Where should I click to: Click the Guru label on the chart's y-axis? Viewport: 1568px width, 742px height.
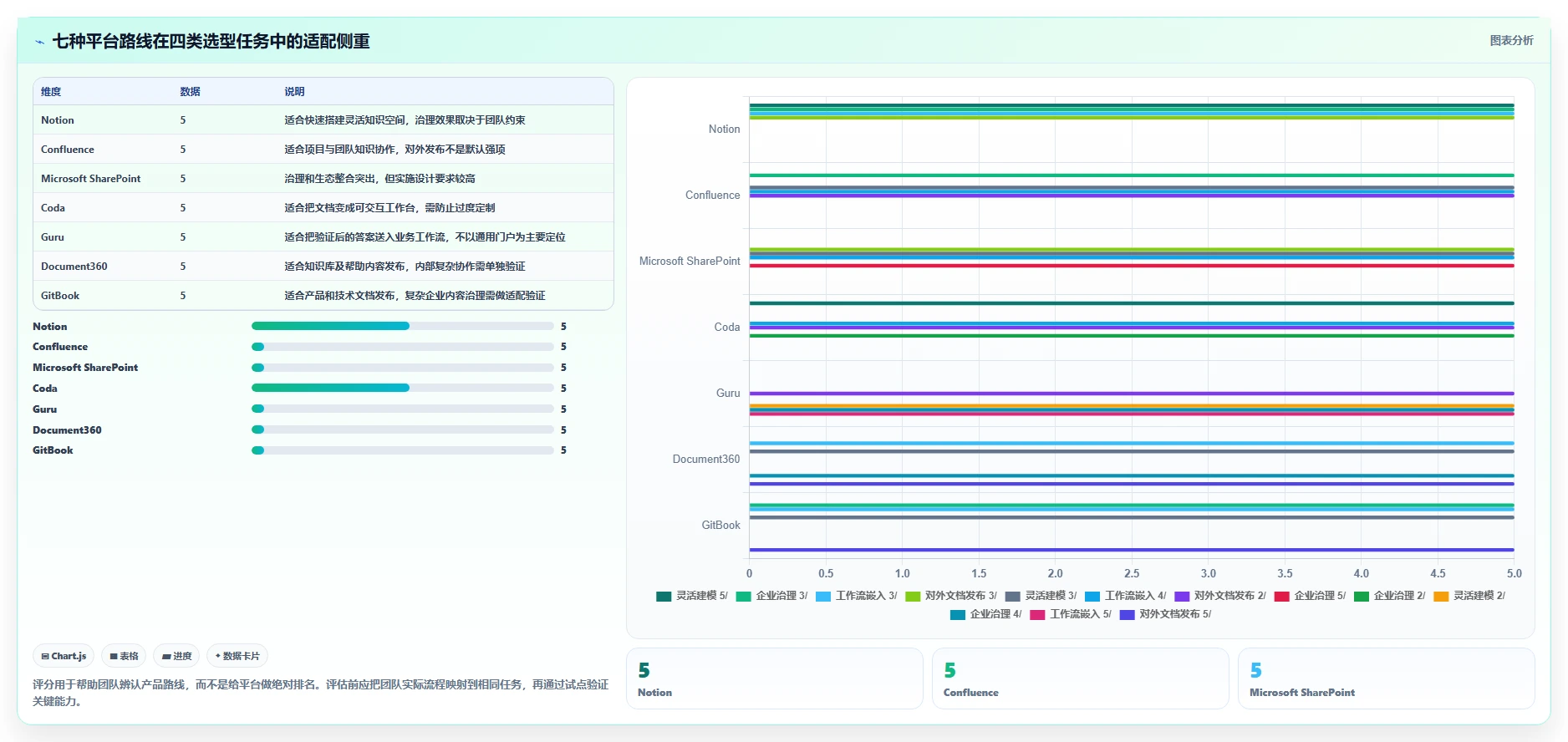(x=728, y=393)
